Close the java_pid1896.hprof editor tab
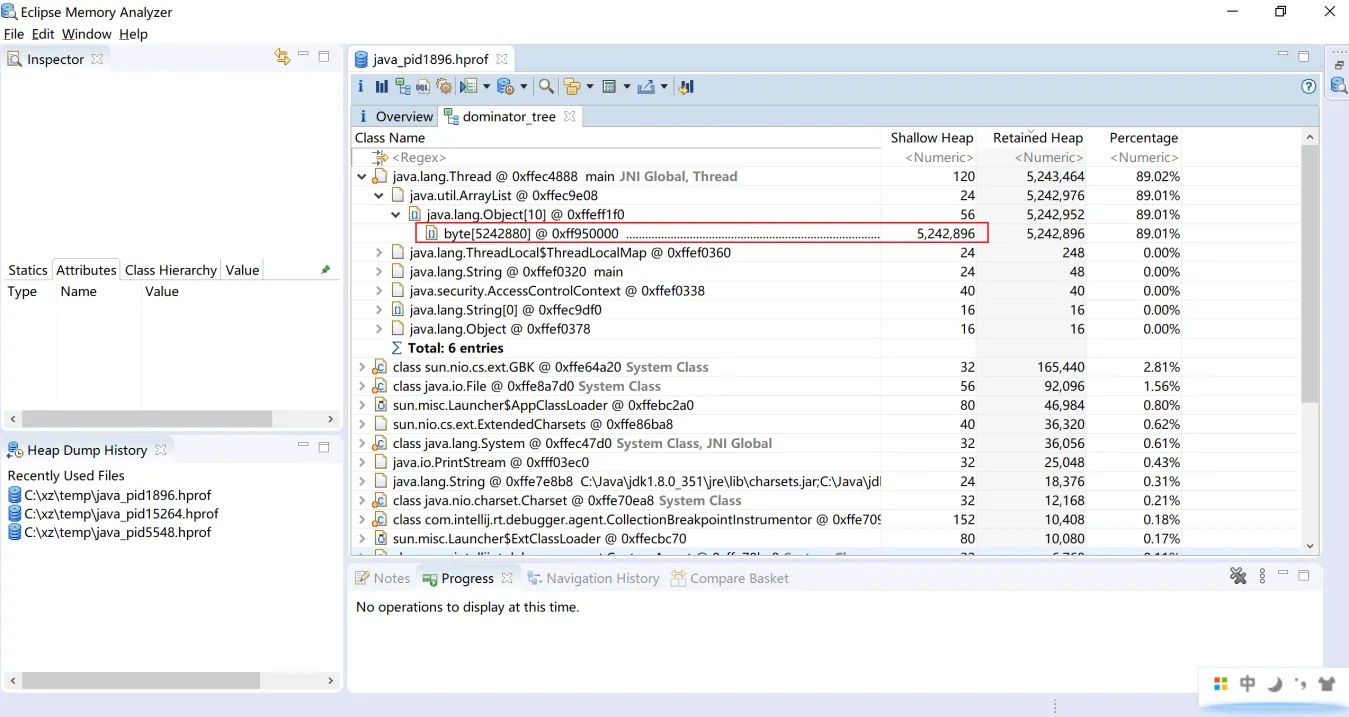Viewport: 1349px width, 717px height. point(502,59)
